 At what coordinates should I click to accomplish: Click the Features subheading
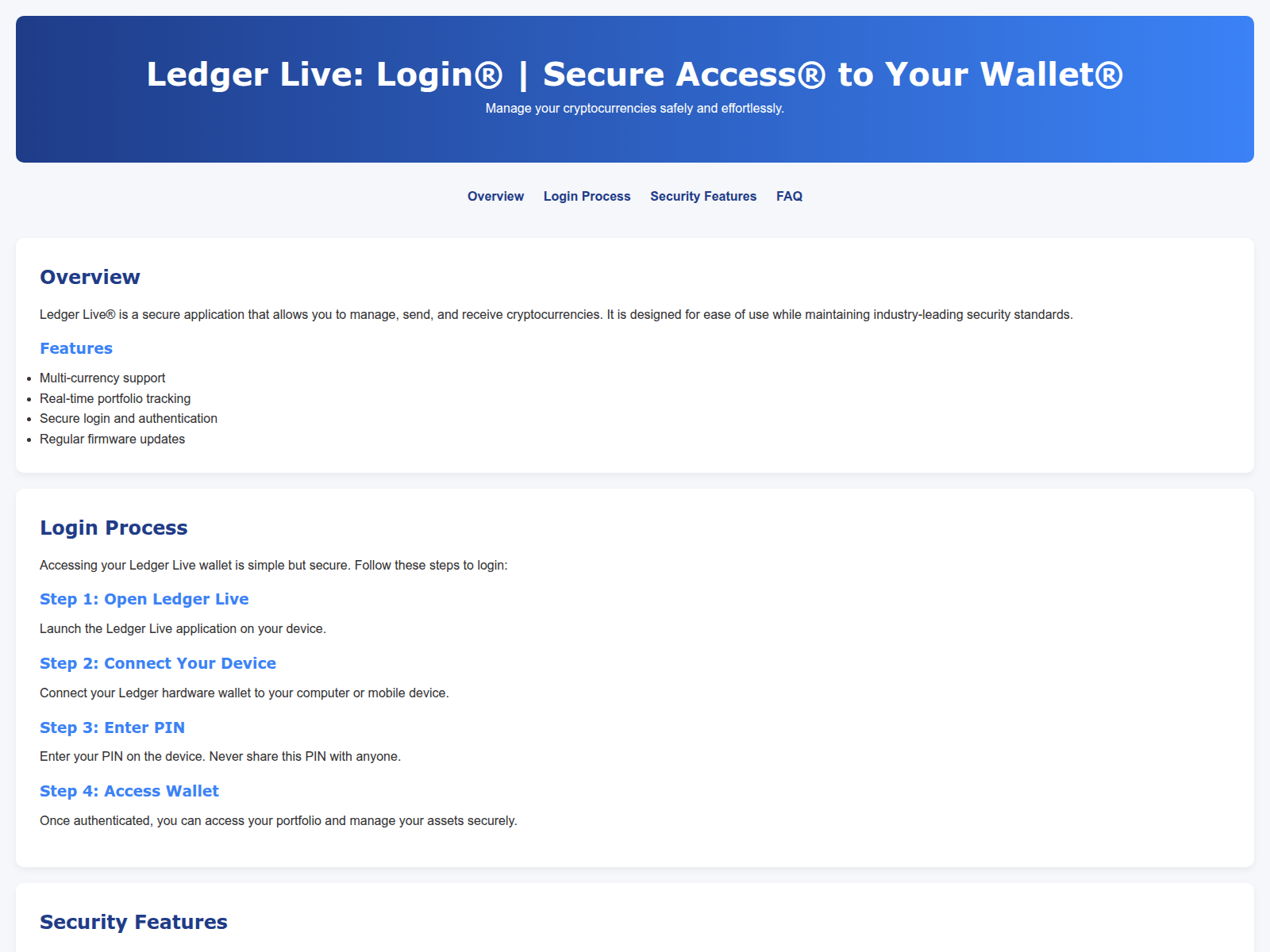pos(76,348)
